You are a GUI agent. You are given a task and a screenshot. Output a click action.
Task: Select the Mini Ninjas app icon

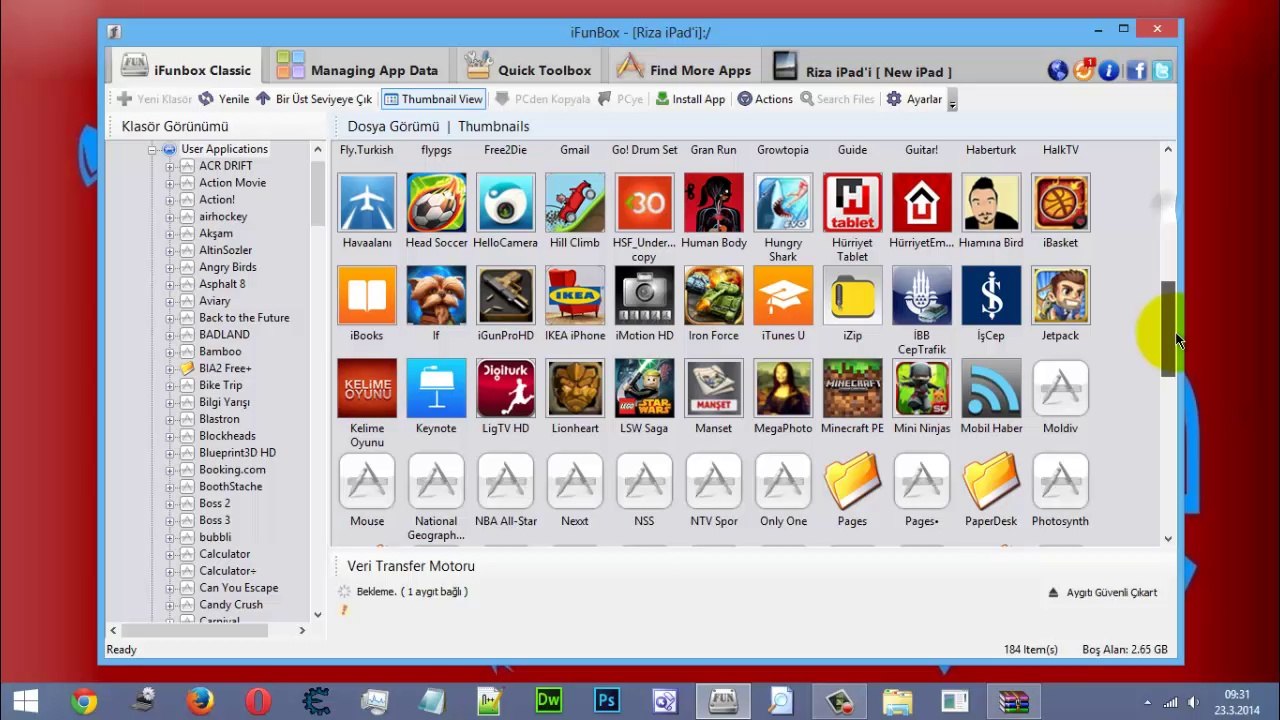click(x=922, y=388)
